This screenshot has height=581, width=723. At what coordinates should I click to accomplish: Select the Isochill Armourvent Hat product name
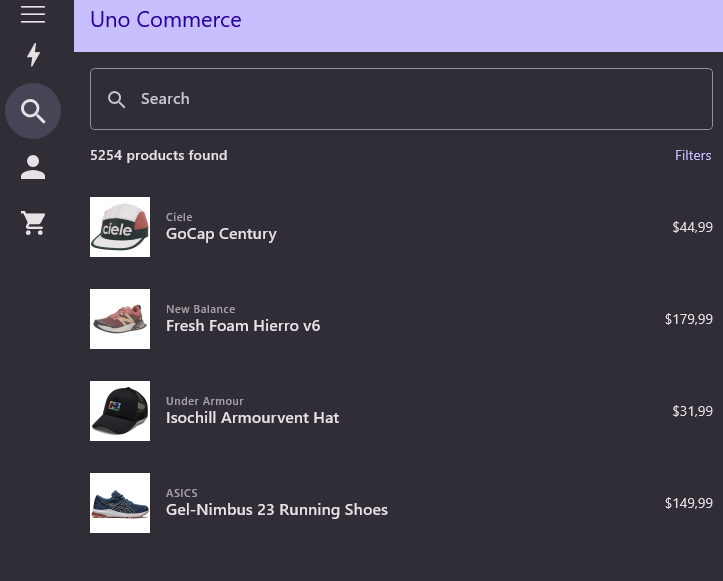coord(253,418)
